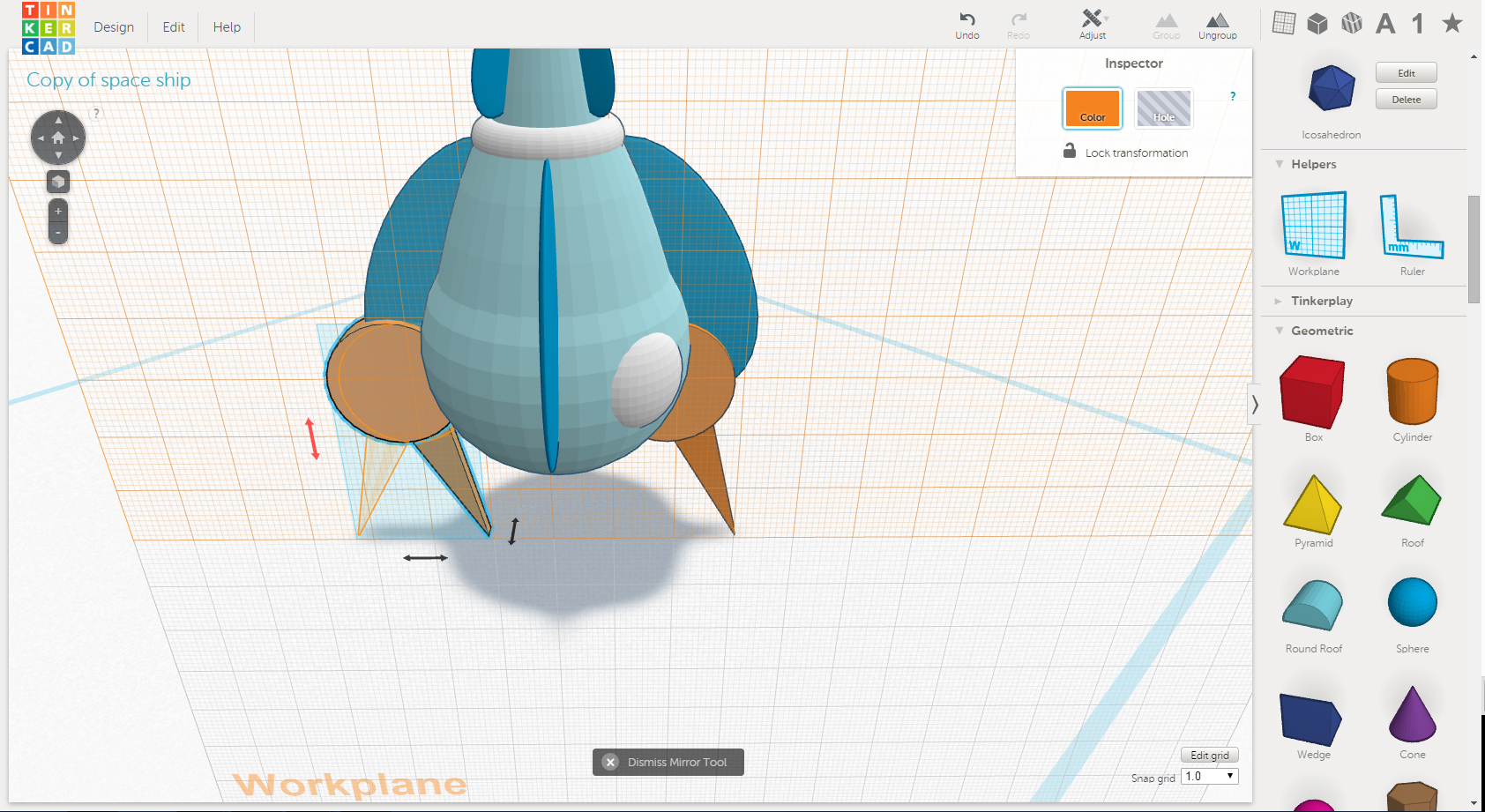This screenshot has height=812, width=1485.
Task: Open the Design menu
Action: [114, 27]
